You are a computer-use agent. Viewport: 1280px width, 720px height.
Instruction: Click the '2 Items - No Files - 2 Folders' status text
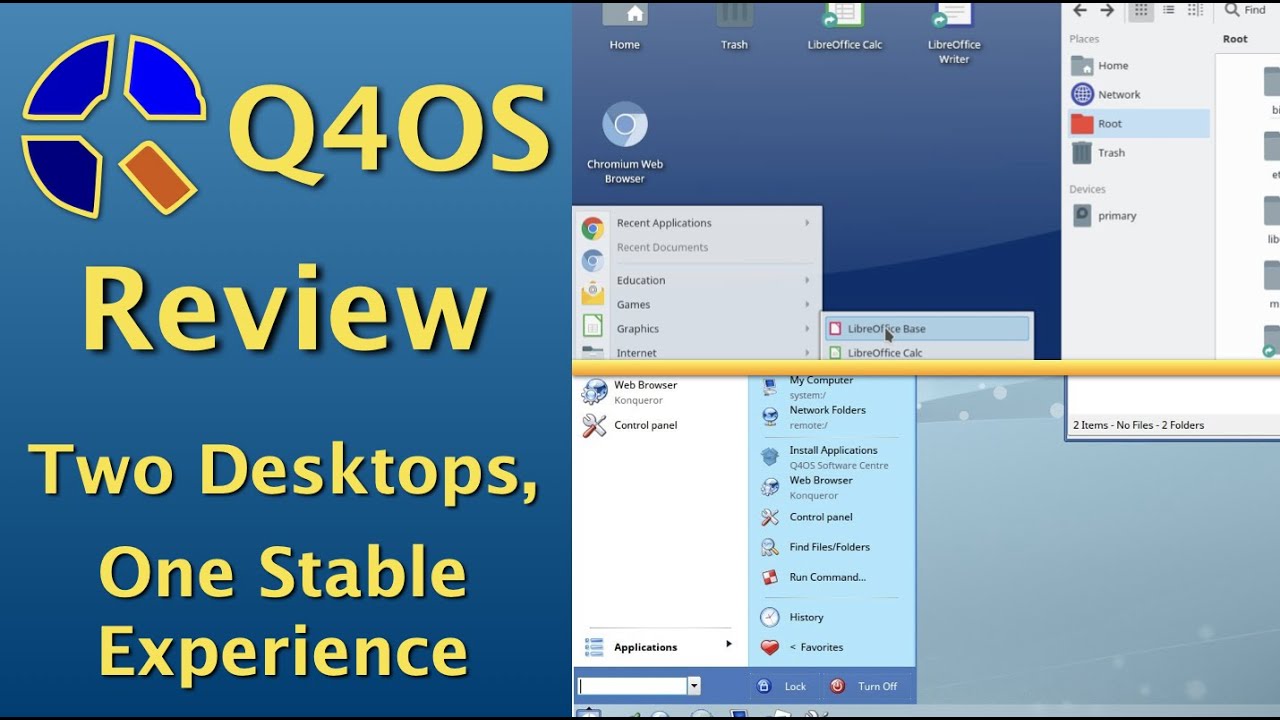tap(1138, 425)
